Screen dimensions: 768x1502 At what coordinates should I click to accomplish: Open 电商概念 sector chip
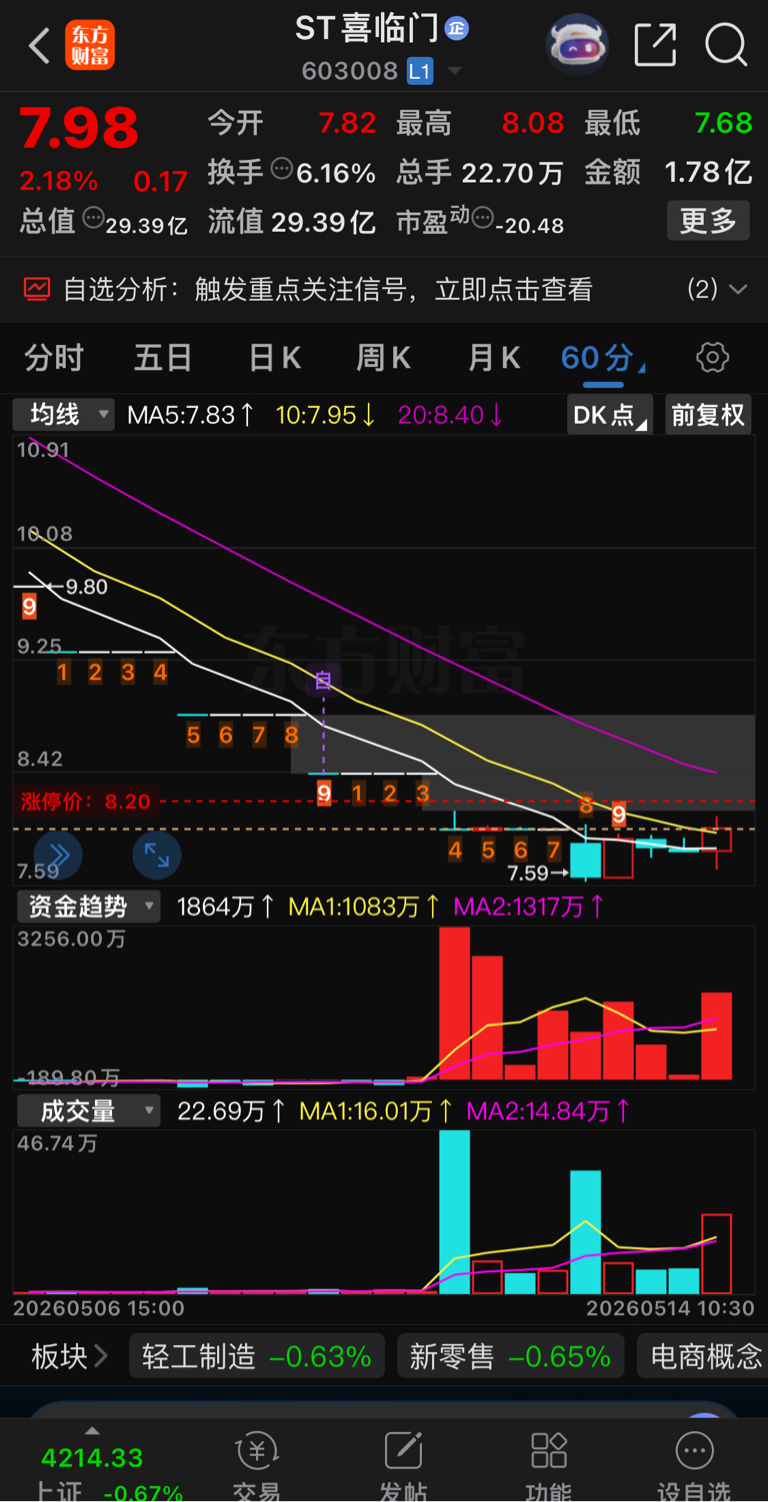click(703, 1357)
